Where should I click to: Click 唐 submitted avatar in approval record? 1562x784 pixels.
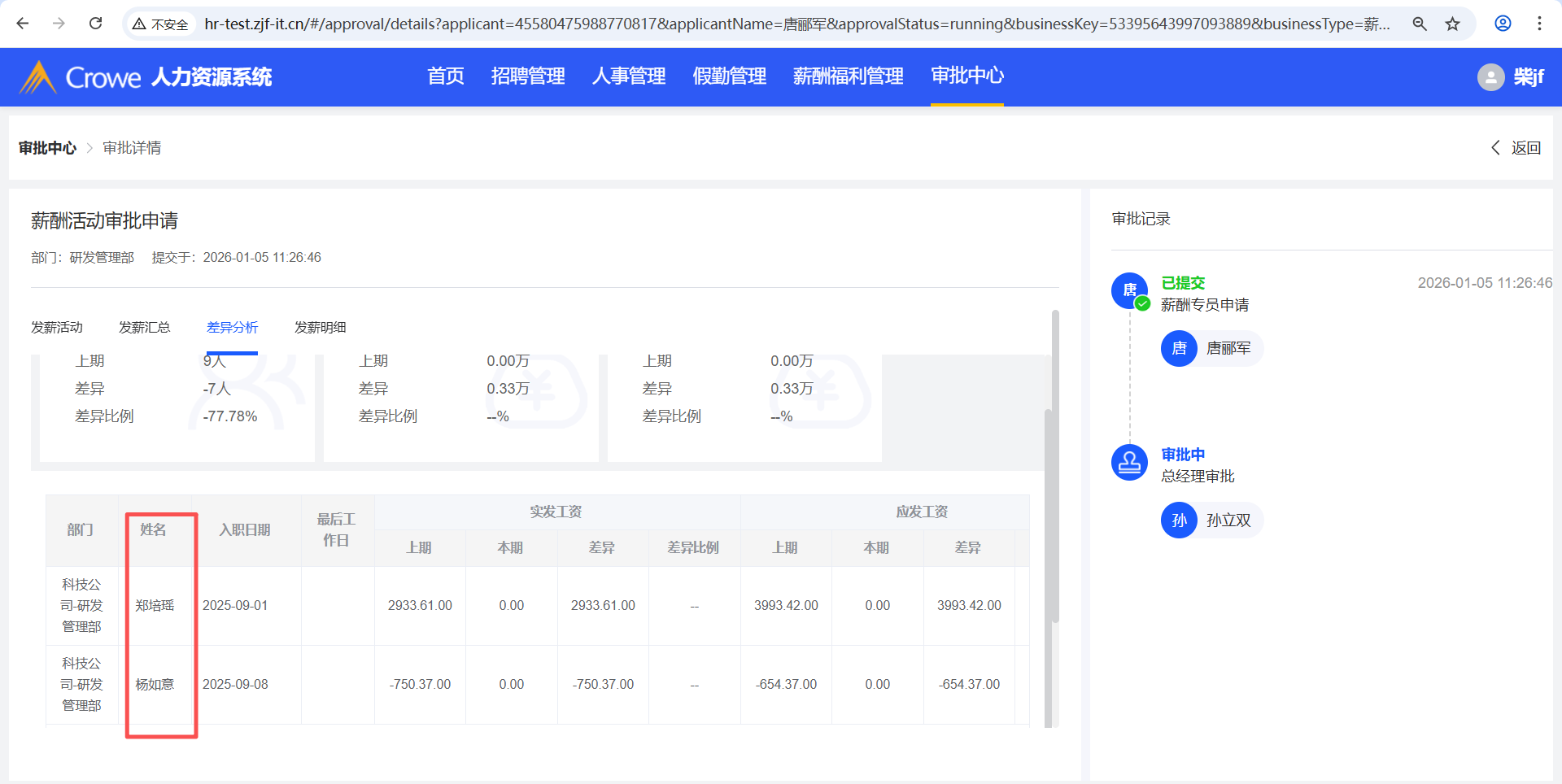(x=1129, y=290)
